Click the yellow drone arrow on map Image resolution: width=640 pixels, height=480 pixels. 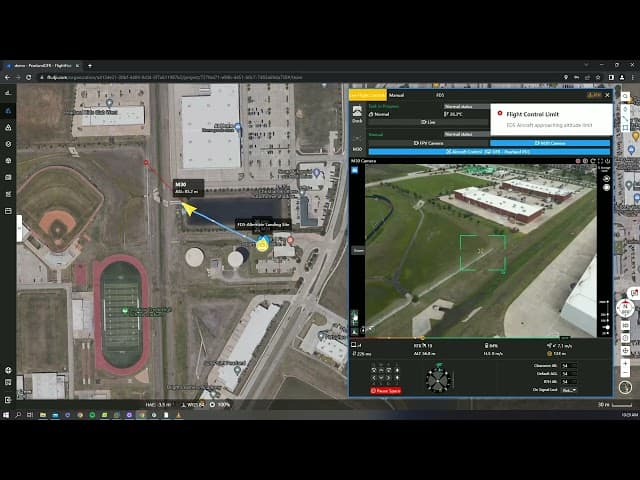[188, 209]
